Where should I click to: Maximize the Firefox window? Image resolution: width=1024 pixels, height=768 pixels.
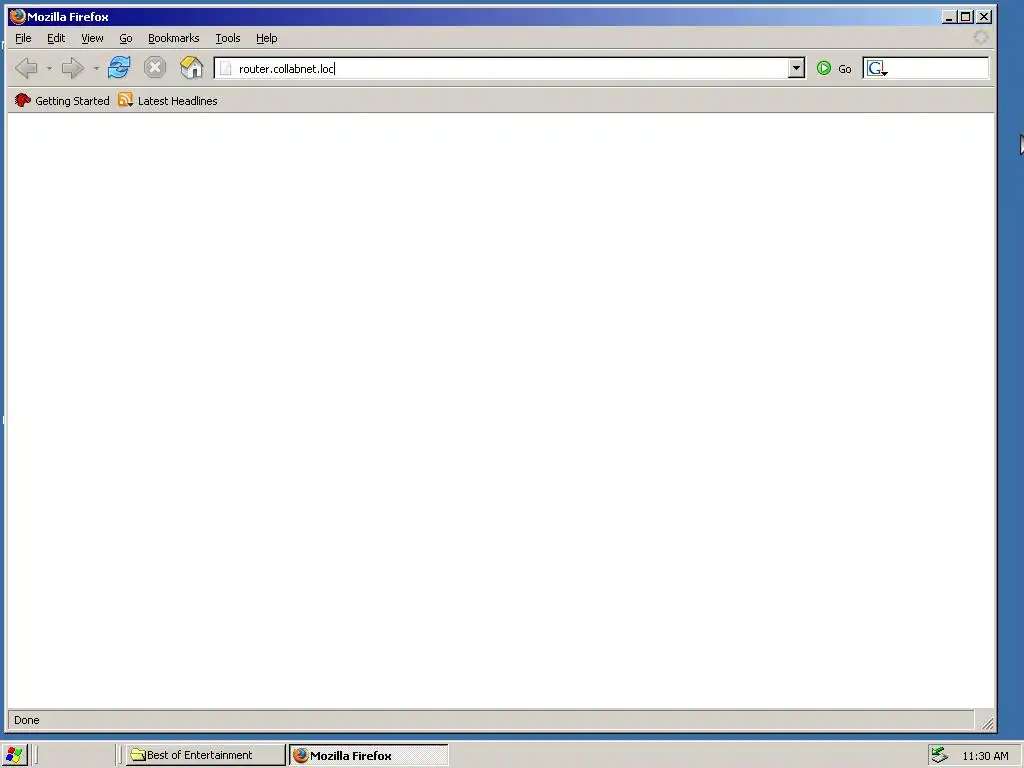click(x=965, y=17)
